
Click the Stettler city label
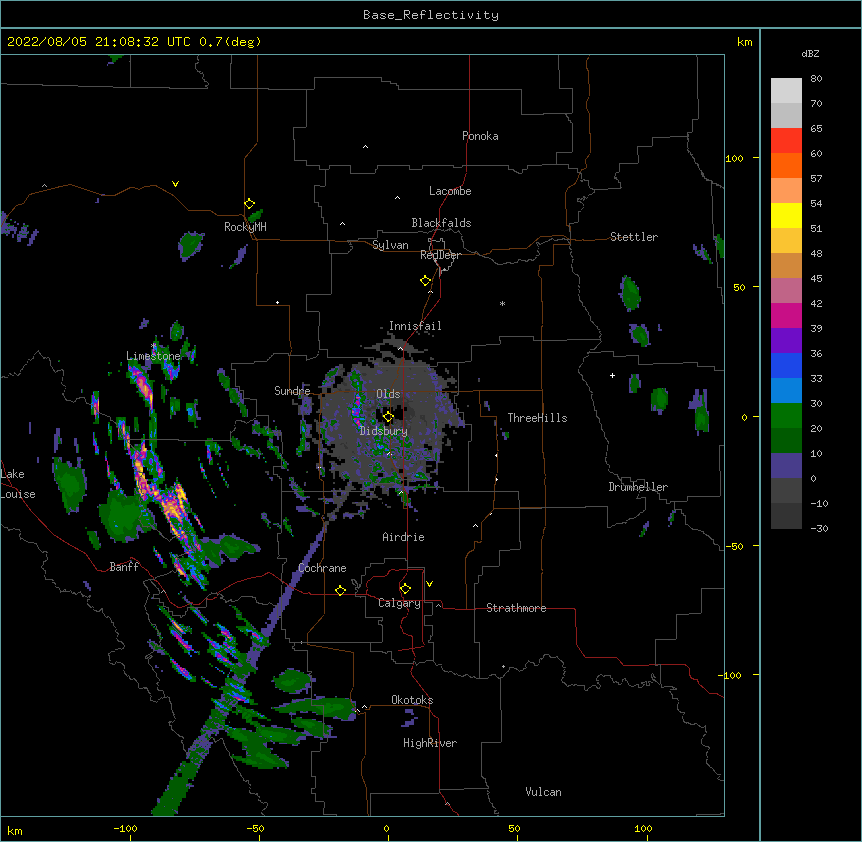[634, 237]
